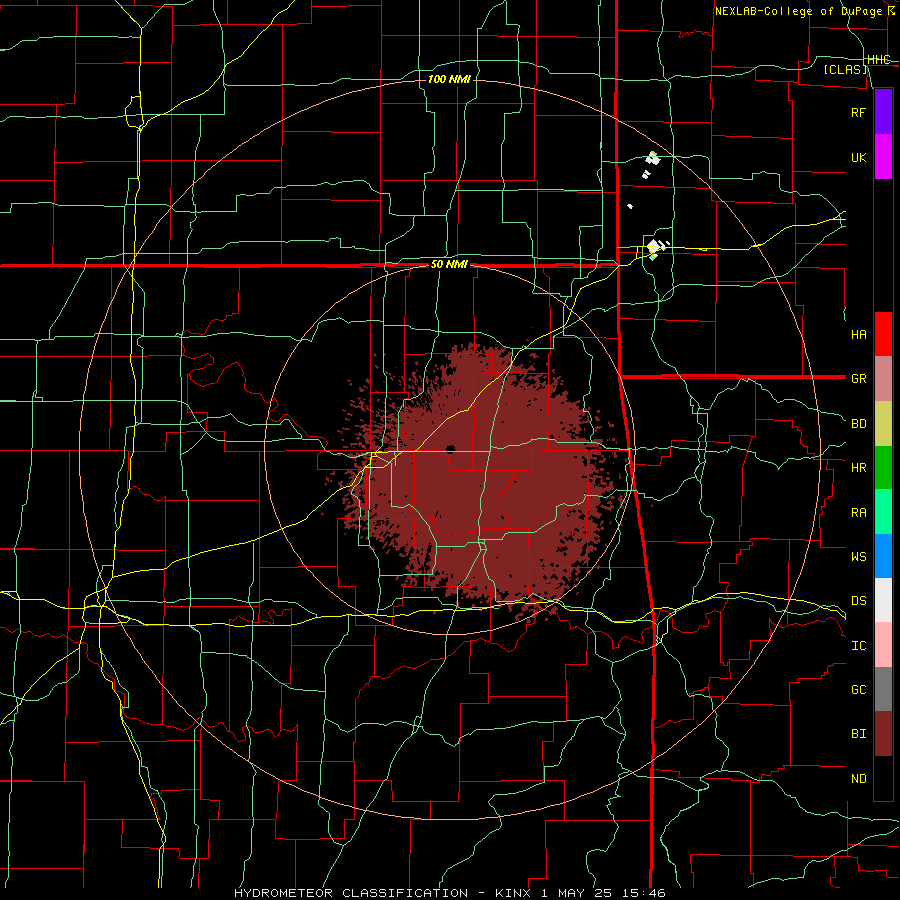Click the '100 NMI' range ring label
The image size is (900, 900).
tap(449, 79)
